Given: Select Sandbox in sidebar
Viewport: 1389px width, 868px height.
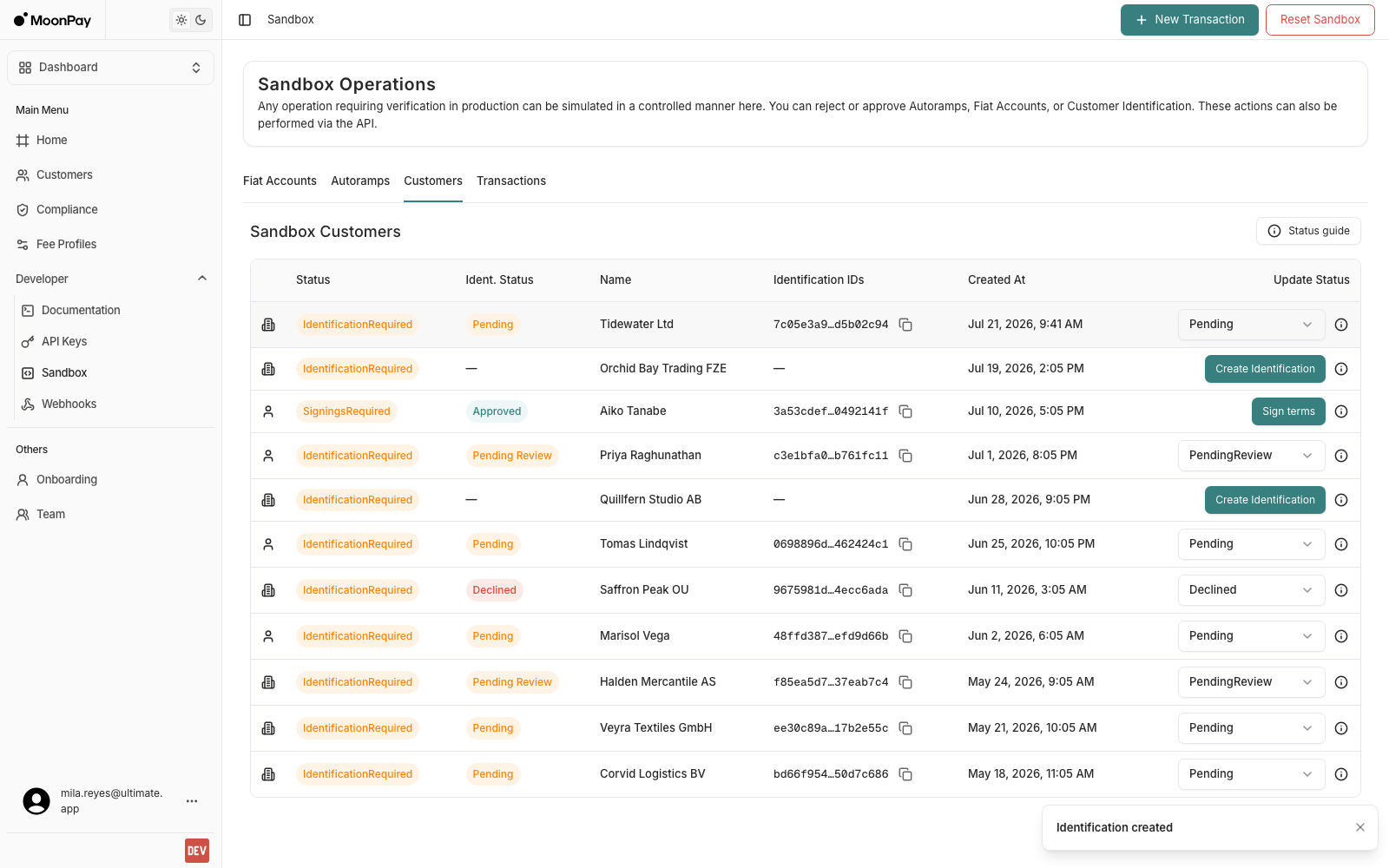Looking at the screenshot, I should (115, 372).
